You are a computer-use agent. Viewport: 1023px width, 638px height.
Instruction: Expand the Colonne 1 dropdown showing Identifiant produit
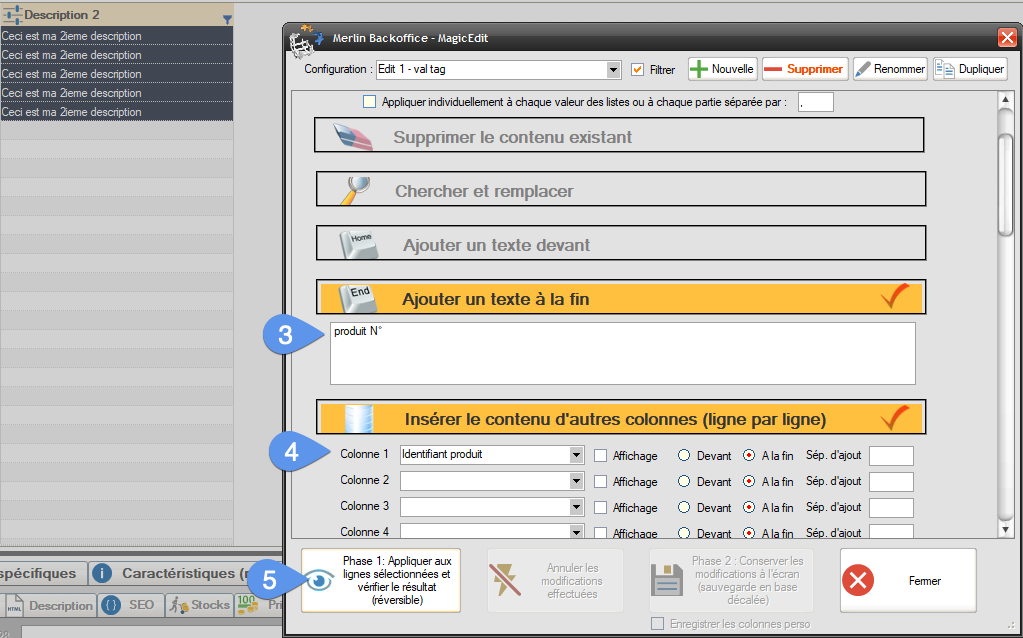(x=575, y=455)
